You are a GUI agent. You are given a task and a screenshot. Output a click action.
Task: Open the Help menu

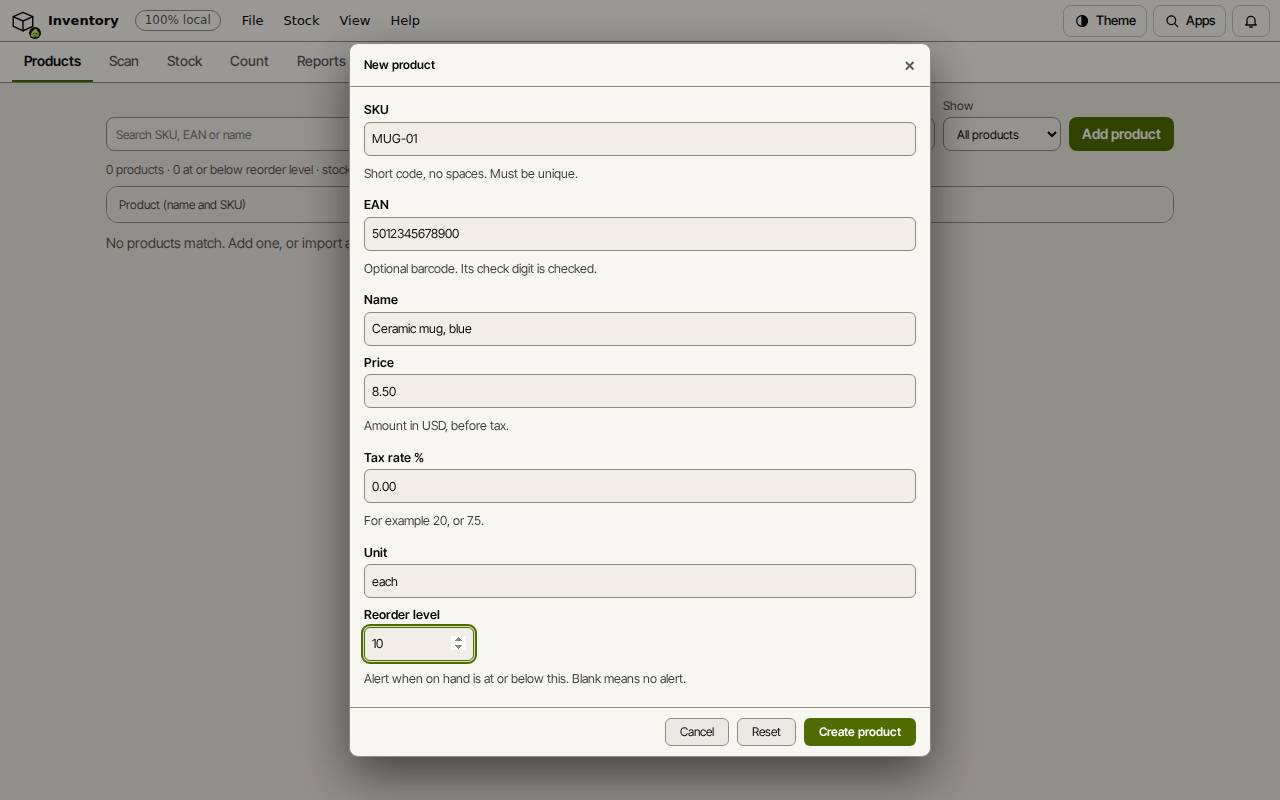tap(405, 21)
